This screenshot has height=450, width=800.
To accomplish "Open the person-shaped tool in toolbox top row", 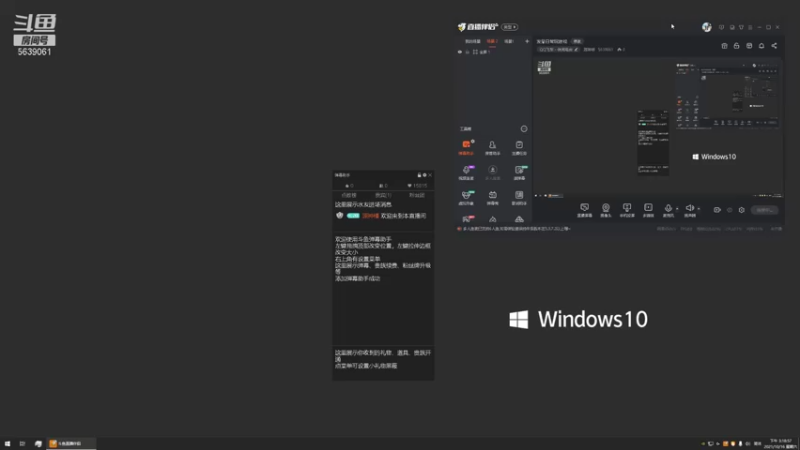I will 492,147.
